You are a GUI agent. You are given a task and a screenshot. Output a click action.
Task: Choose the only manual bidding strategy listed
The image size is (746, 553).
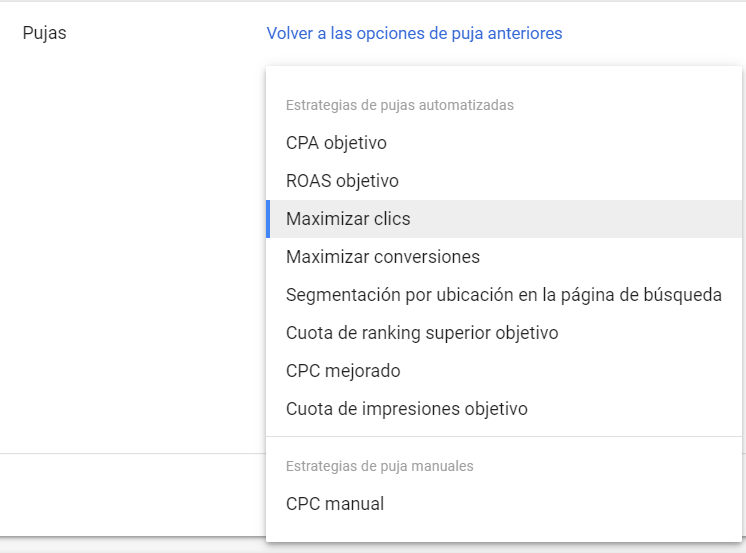[x=335, y=504]
